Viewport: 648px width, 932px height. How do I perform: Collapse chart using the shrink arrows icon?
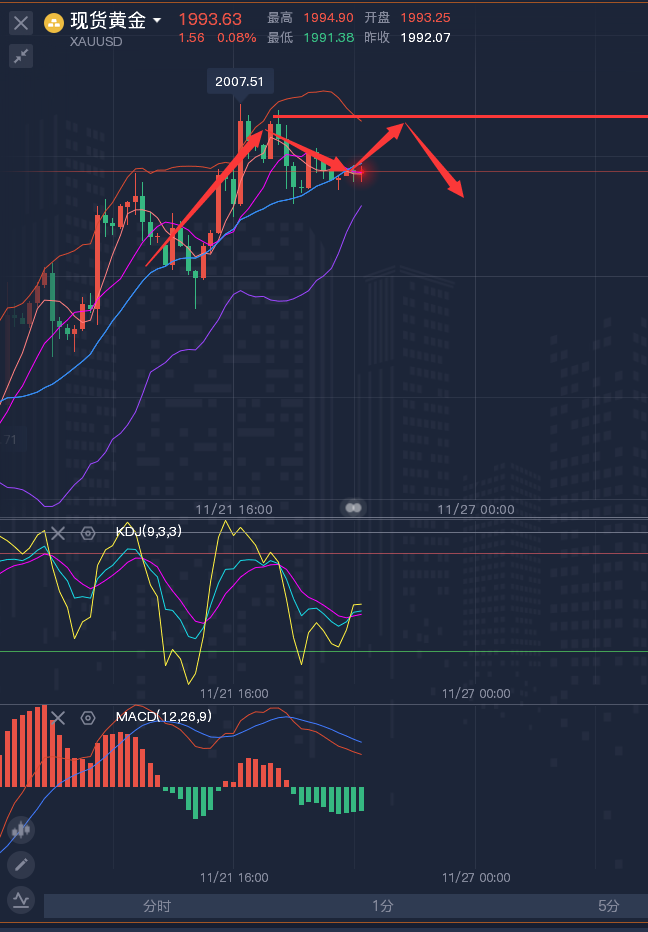pyautogui.click(x=21, y=56)
